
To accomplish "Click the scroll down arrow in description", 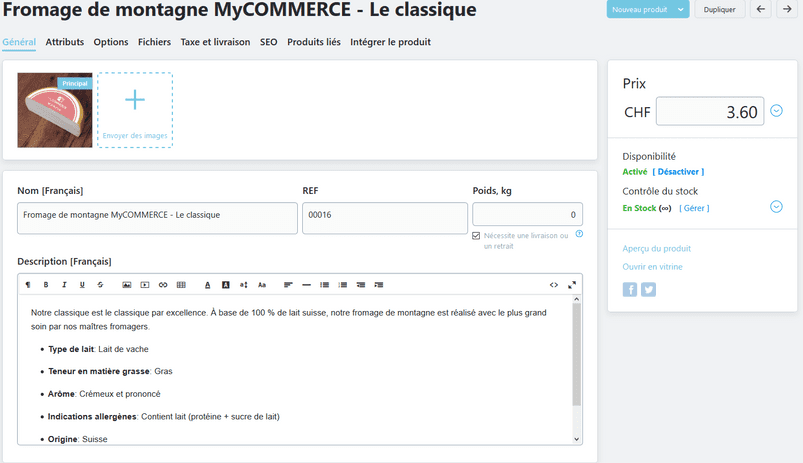I will [x=577, y=439].
